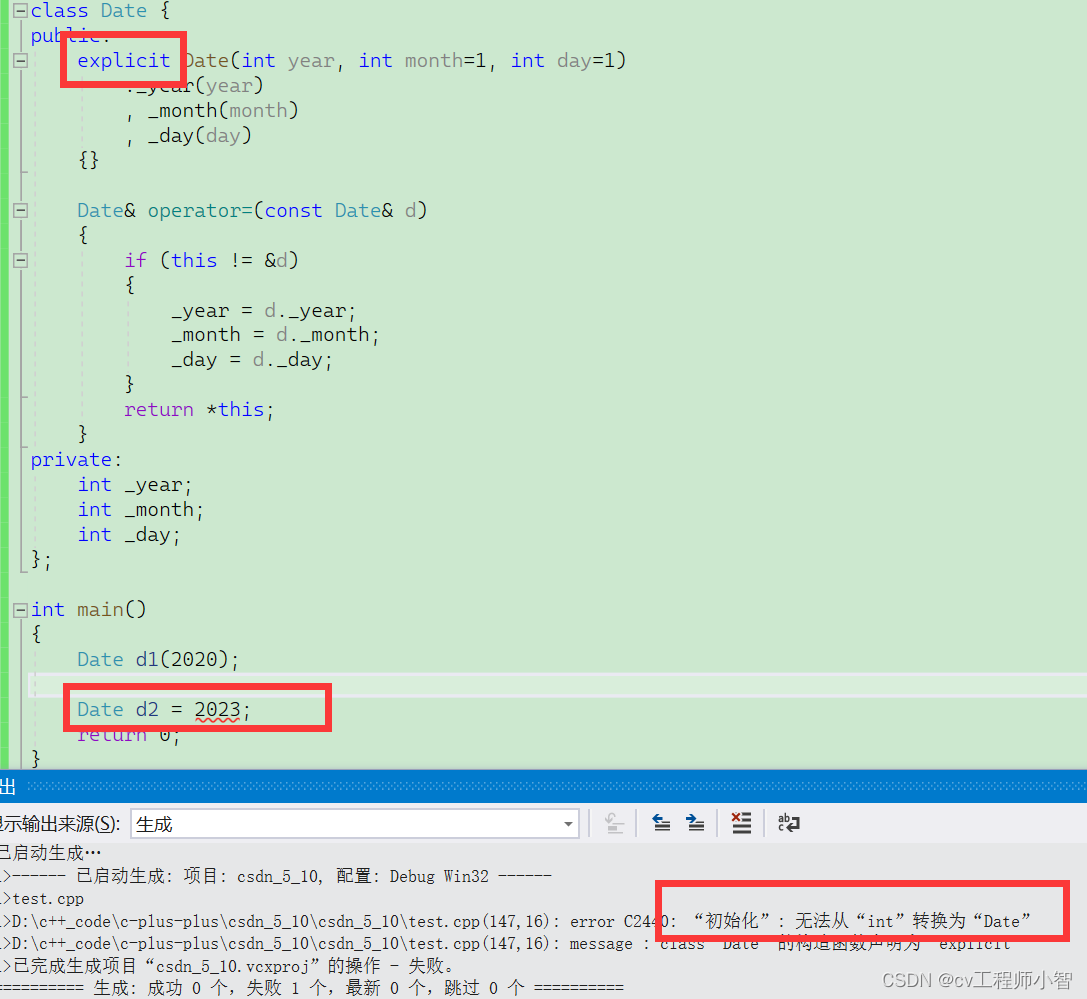1087x999 pixels.
Task: Collapse the main function body
Action: point(19,609)
